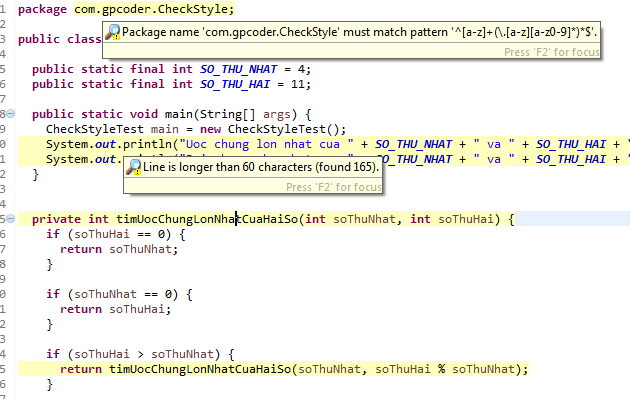Click the Checkstyle warning icon in package tooltip
Screen dimensions: 630x399
112,32
